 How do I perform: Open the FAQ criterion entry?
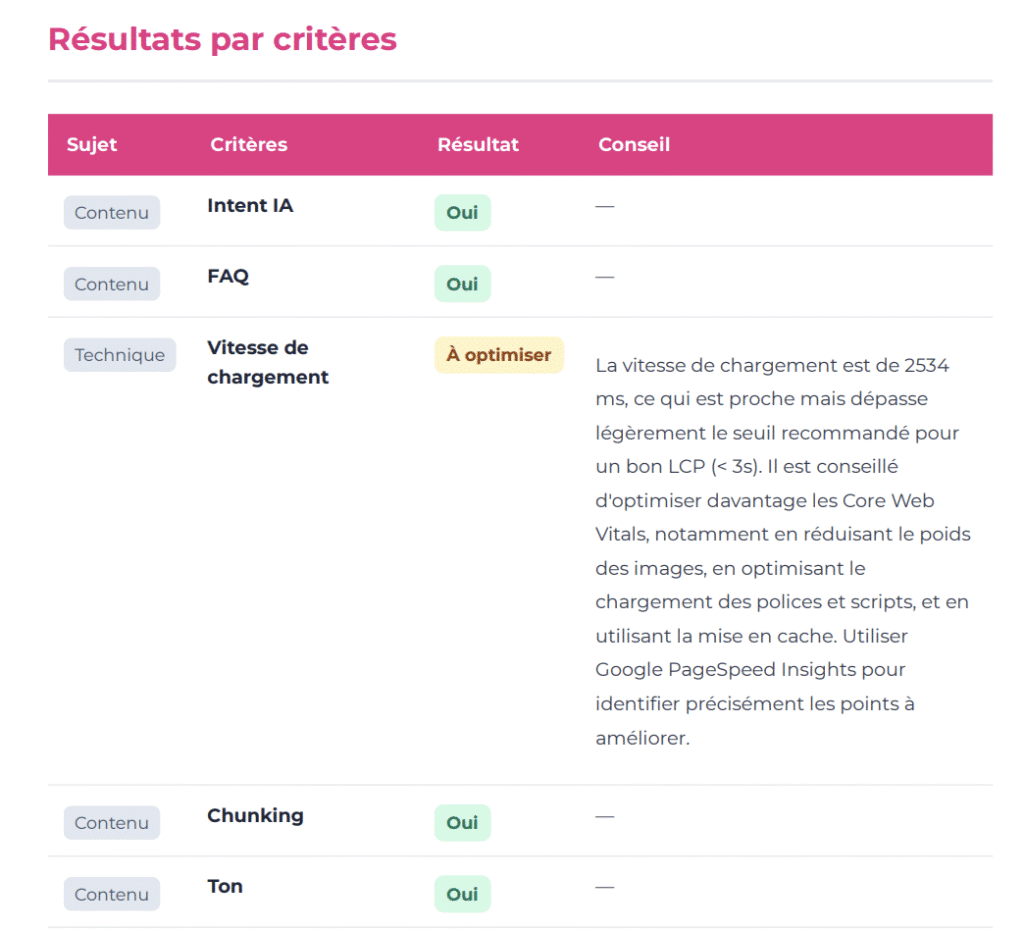228,276
